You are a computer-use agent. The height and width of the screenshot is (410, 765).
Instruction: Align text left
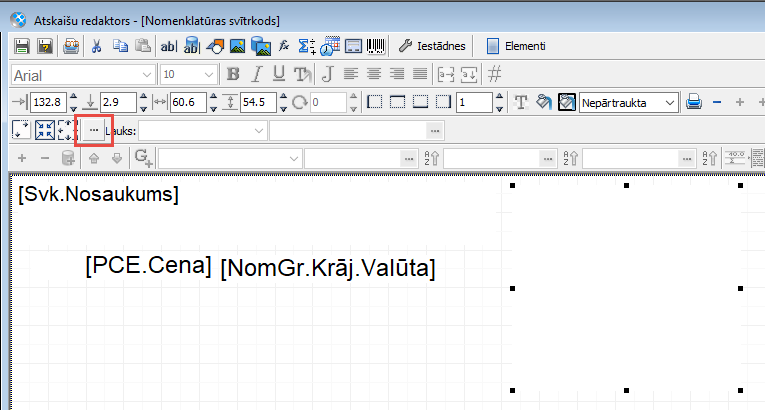[x=351, y=74]
